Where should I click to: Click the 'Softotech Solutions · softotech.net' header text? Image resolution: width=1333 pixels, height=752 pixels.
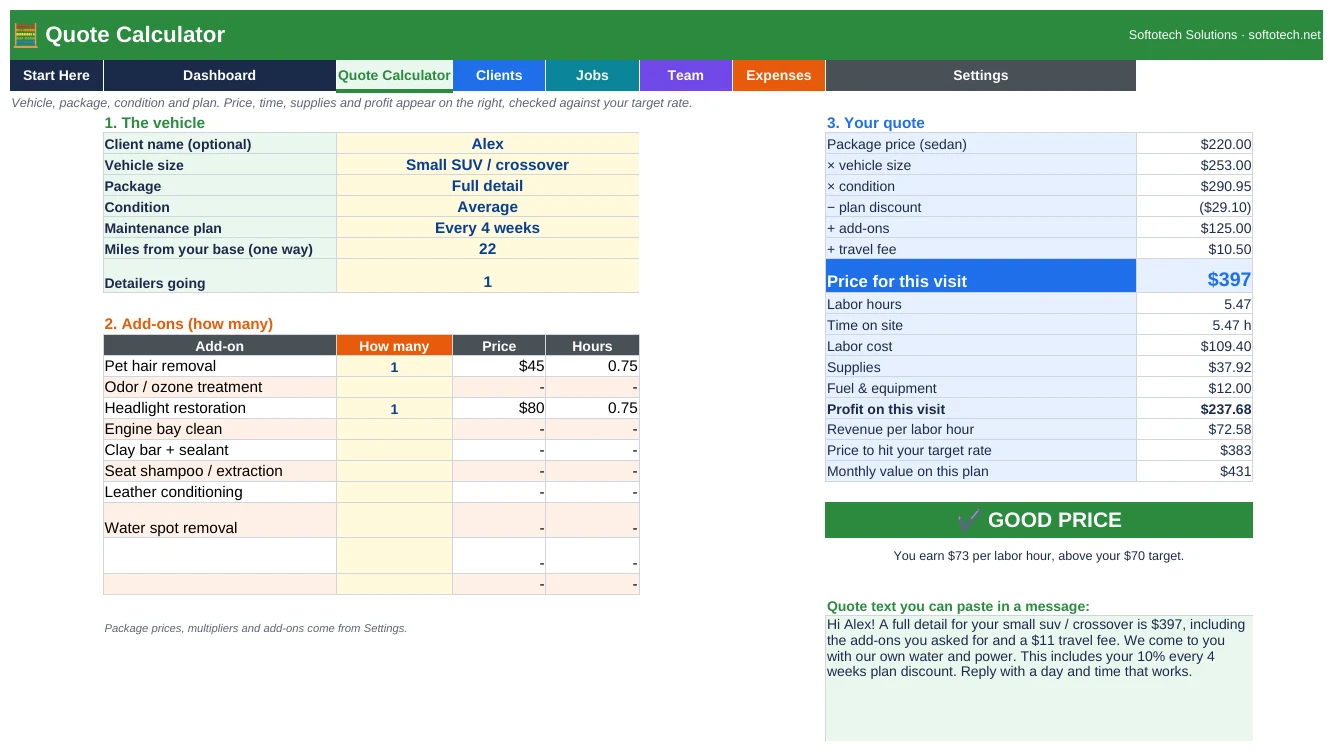click(1224, 35)
